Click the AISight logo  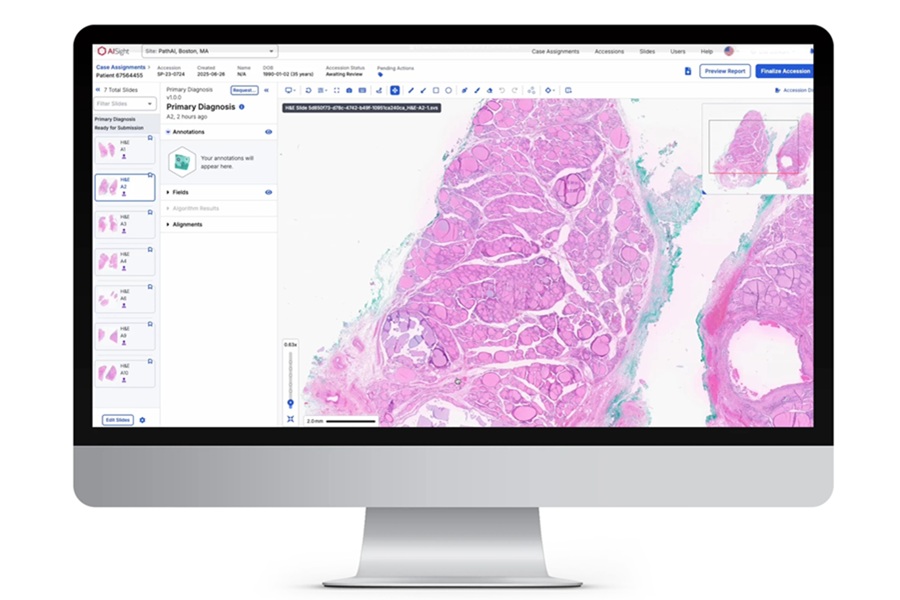click(113, 51)
